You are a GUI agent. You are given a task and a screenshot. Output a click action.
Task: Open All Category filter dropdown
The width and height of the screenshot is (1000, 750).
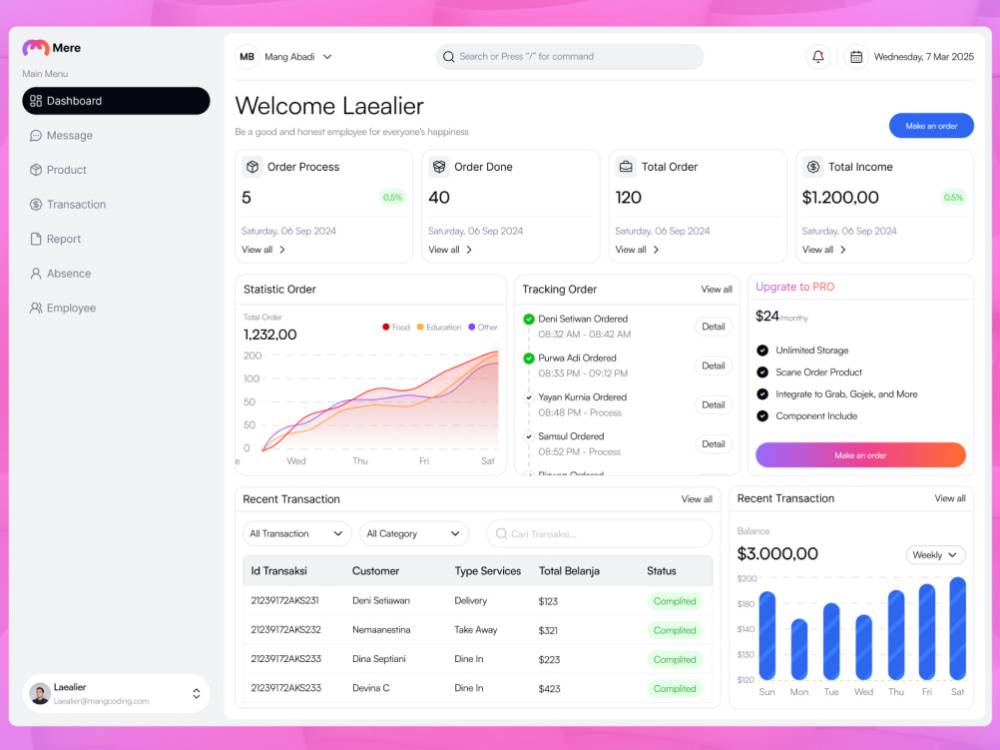pyautogui.click(x=413, y=534)
